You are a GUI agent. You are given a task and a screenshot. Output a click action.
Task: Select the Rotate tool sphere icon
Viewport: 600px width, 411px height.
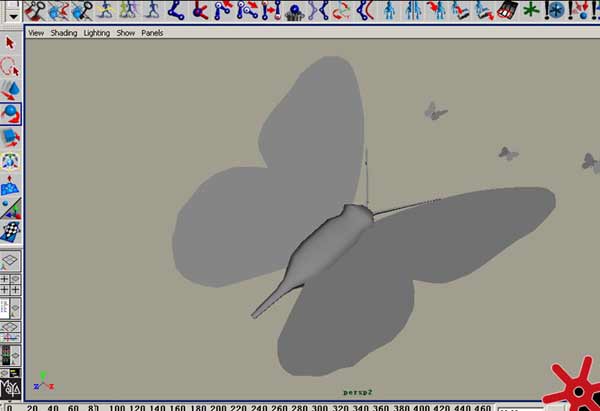coord(10,114)
